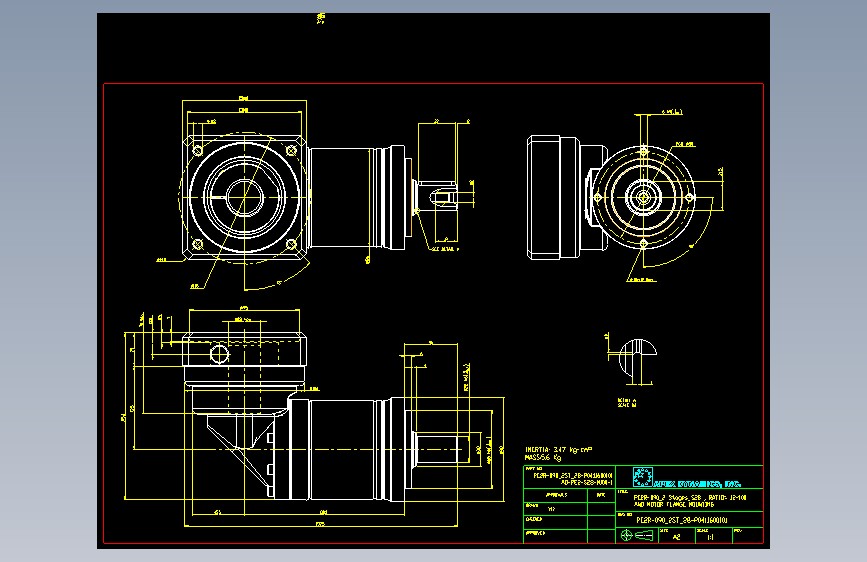Click the detail view label text
The height and width of the screenshot is (562, 867).
(x=626, y=403)
